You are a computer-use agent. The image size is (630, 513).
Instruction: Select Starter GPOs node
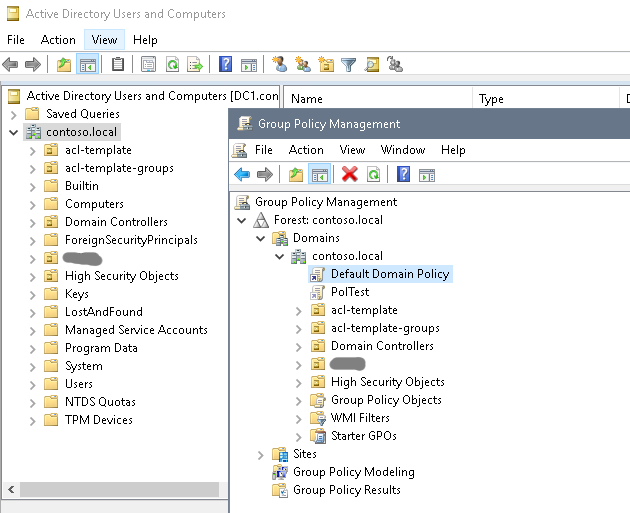point(364,436)
